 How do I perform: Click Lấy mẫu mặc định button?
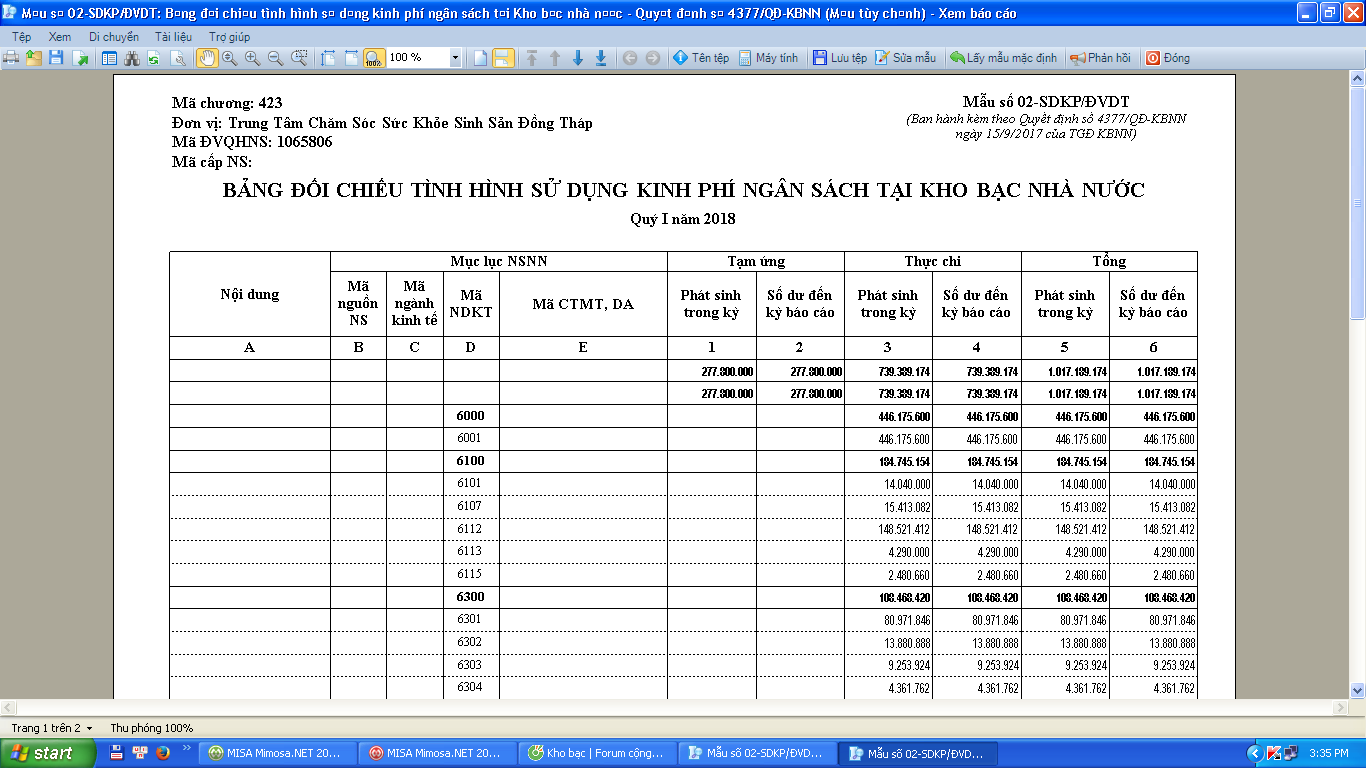(1004, 58)
